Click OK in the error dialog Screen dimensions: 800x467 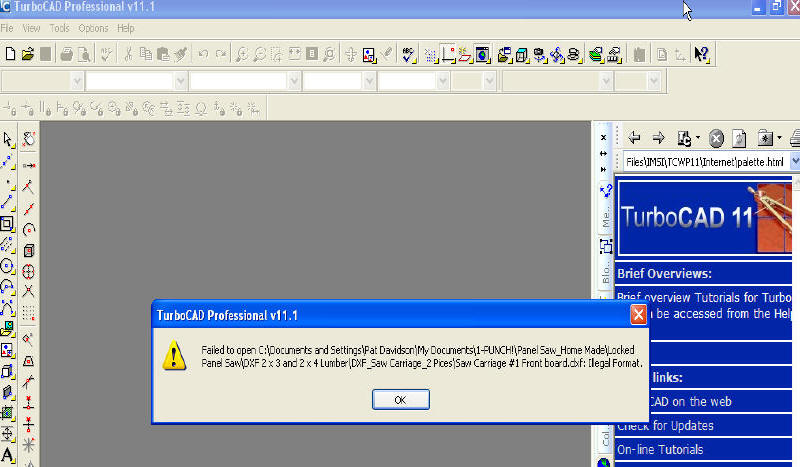(401, 400)
